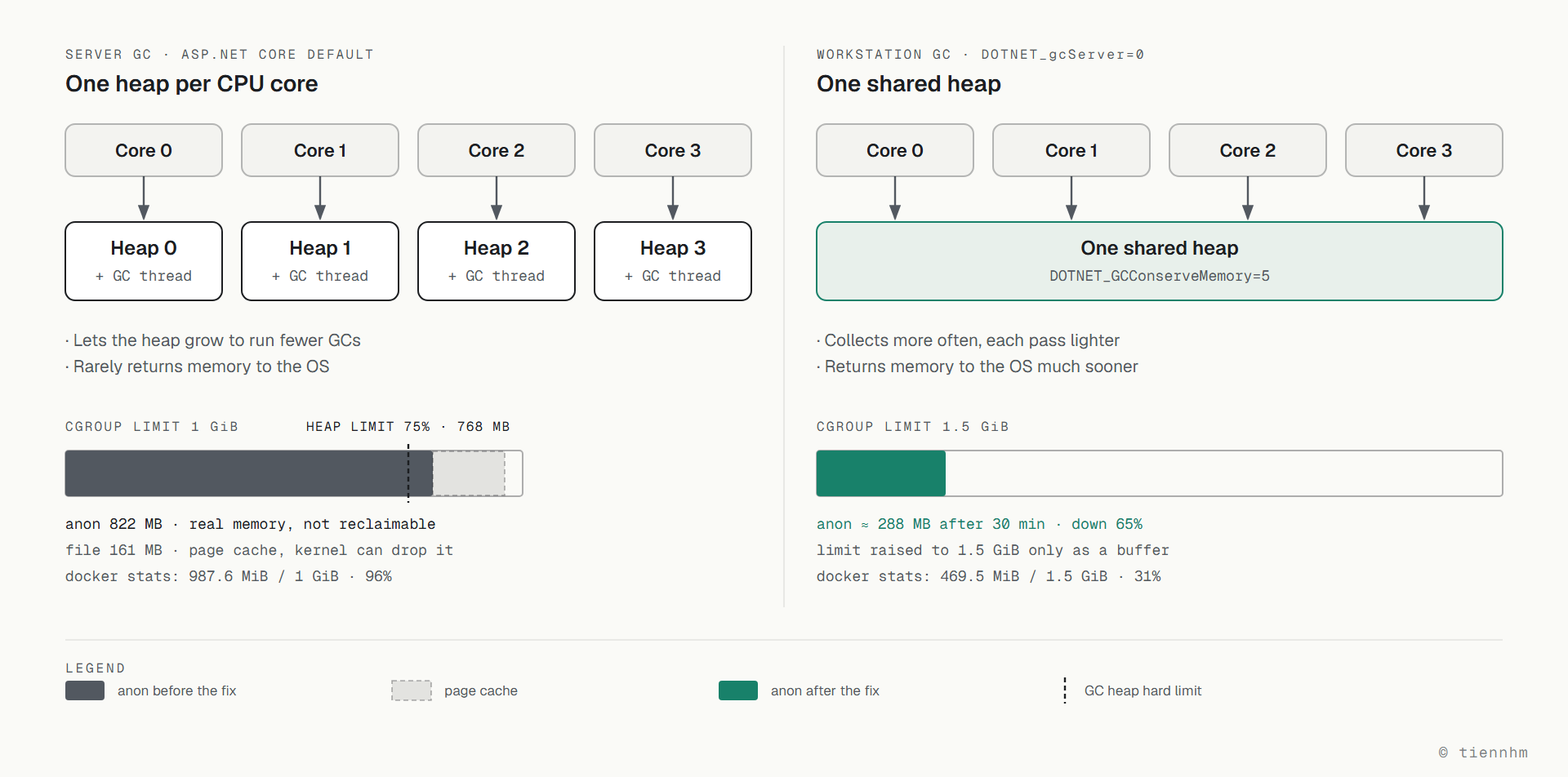Click the dark anon segment of the 1 GiB bar
This screenshot has height=777, width=1568.
249,473
